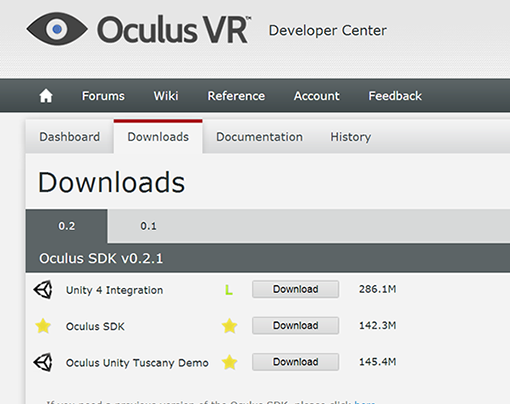Download the Oculus Unity Tuscany Demo
The height and width of the screenshot is (404, 510).
(296, 362)
